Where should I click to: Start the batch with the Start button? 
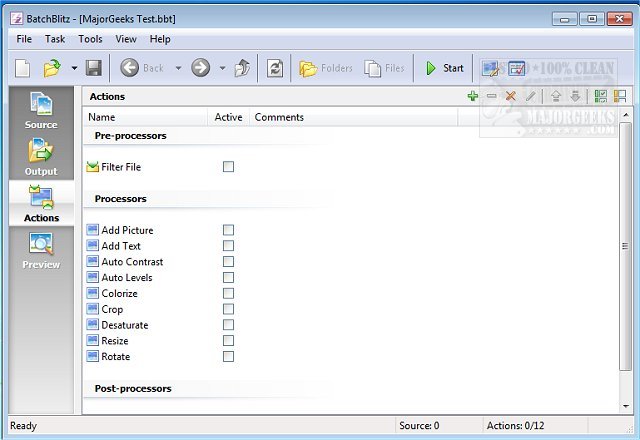point(444,68)
